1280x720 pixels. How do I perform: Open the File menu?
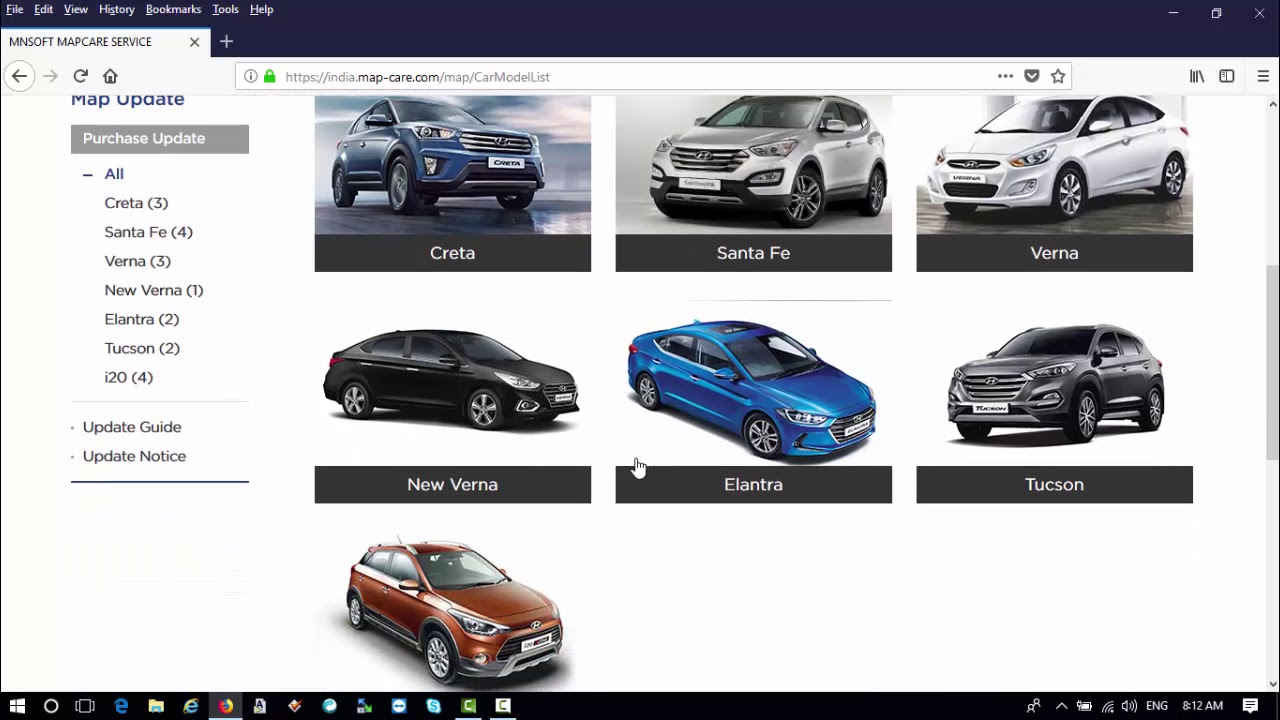[x=14, y=9]
